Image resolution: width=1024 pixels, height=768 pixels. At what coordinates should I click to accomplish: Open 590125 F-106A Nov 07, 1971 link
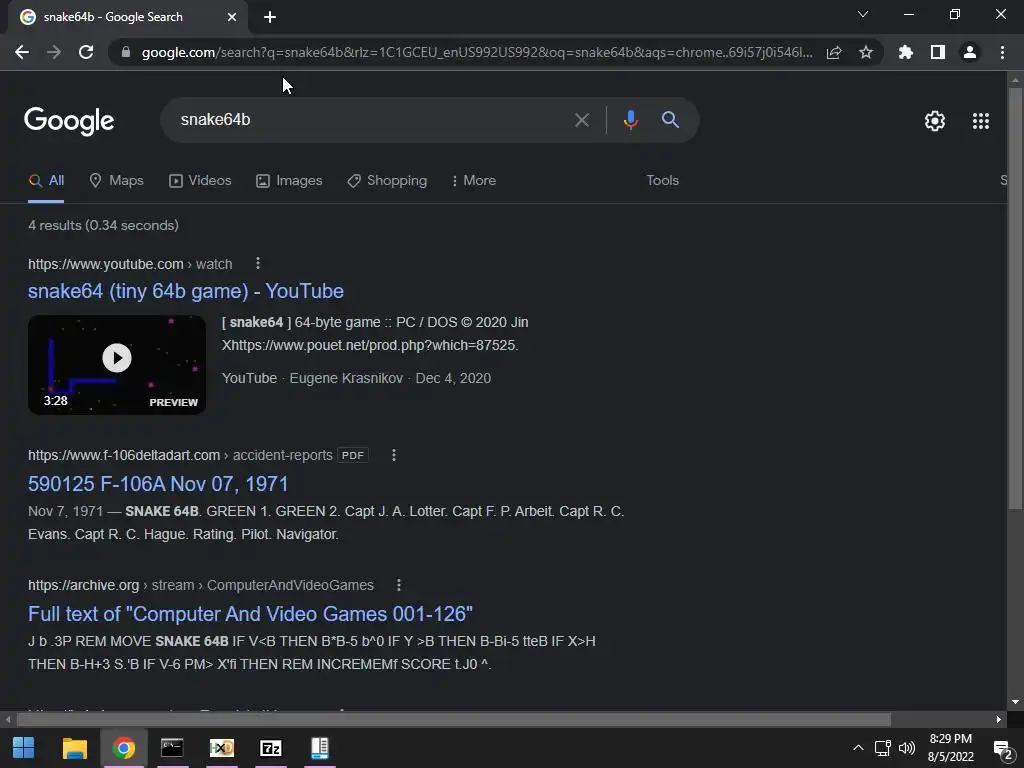click(x=158, y=484)
